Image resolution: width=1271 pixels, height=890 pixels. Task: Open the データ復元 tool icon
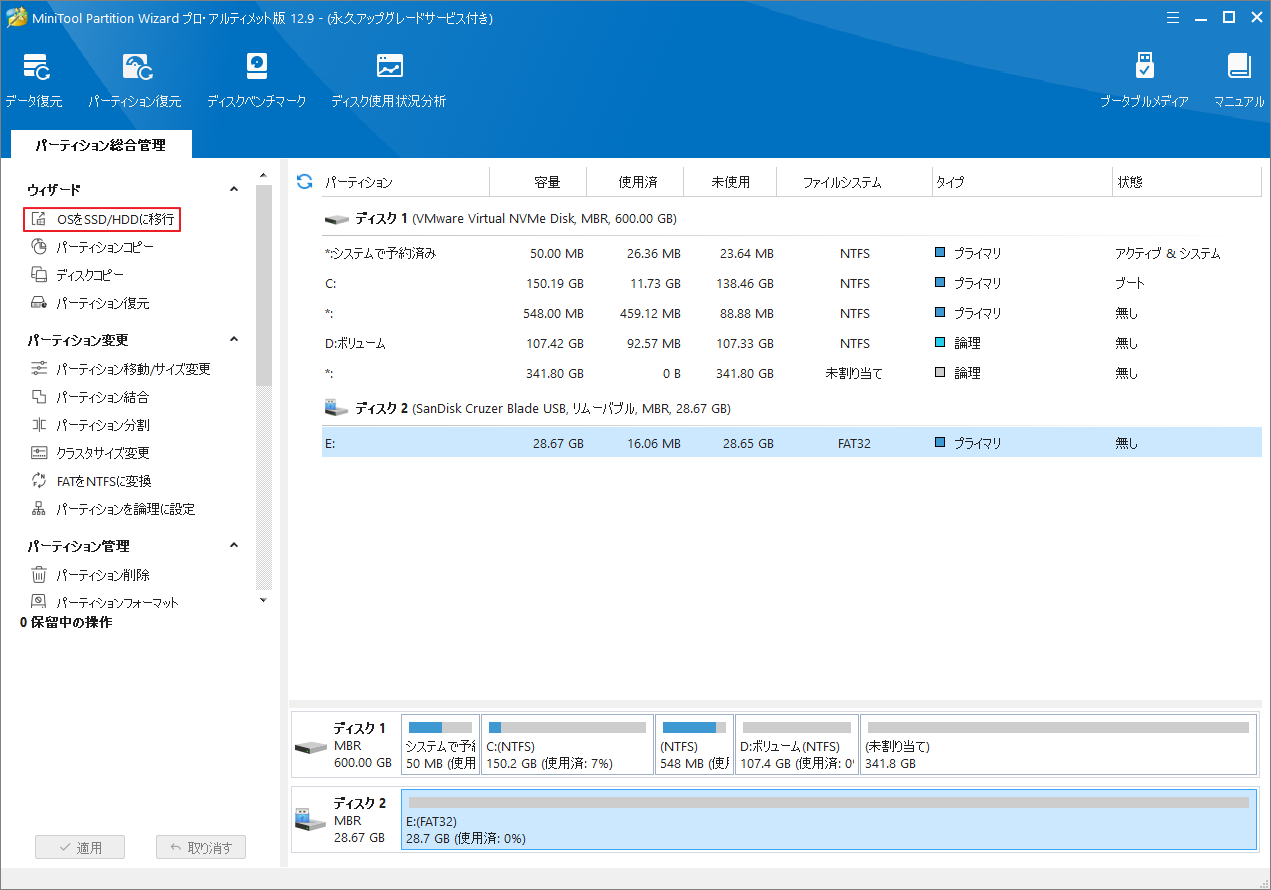(x=34, y=68)
